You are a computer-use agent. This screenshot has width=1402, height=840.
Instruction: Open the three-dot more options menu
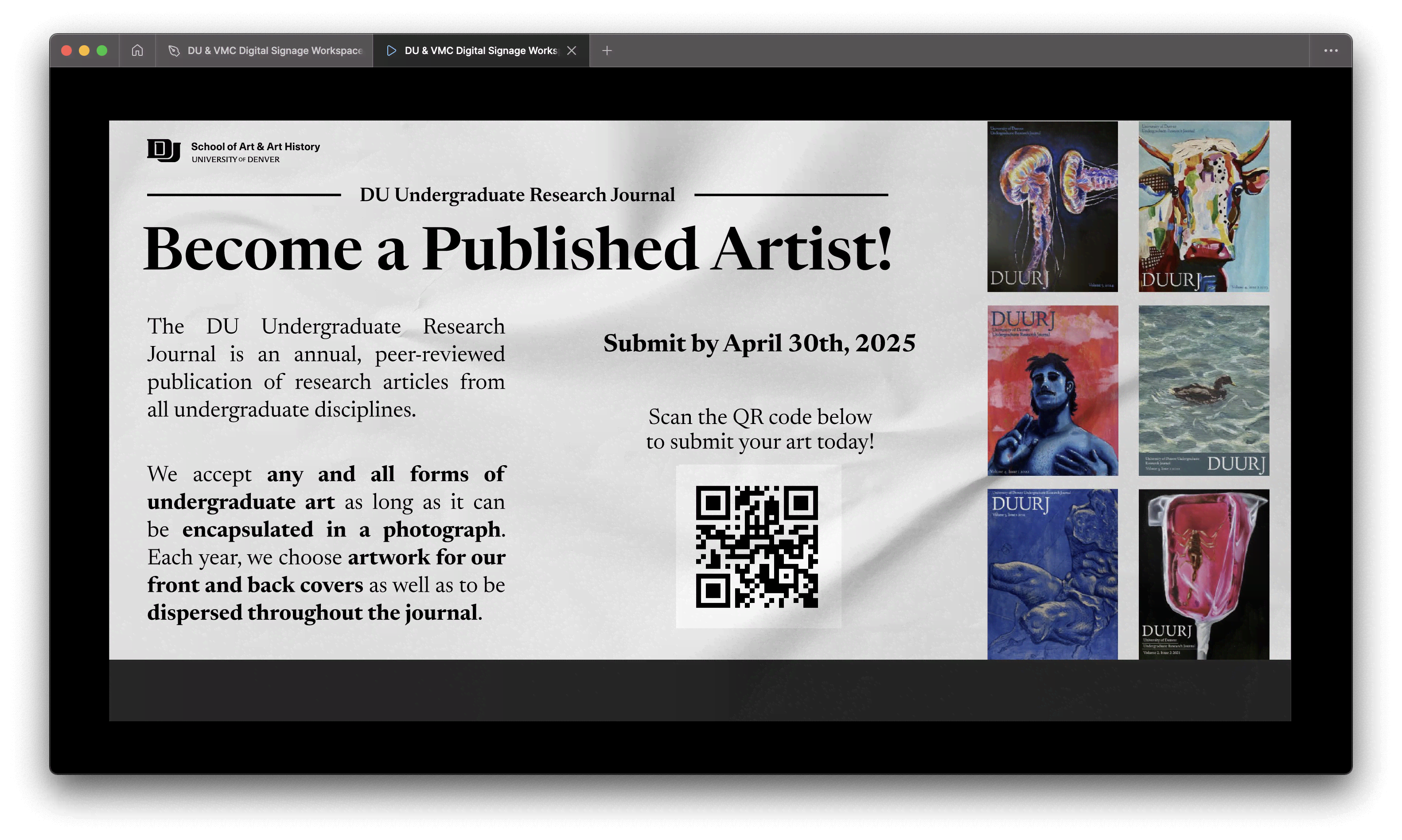(x=1330, y=51)
